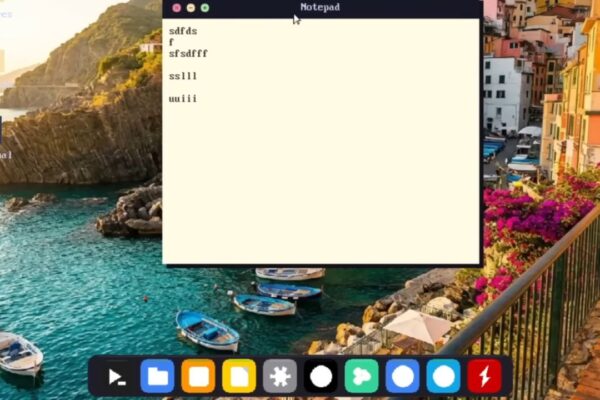This screenshot has width=600, height=400.
Task: Click the orange square dock icon
Action: (198, 377)
